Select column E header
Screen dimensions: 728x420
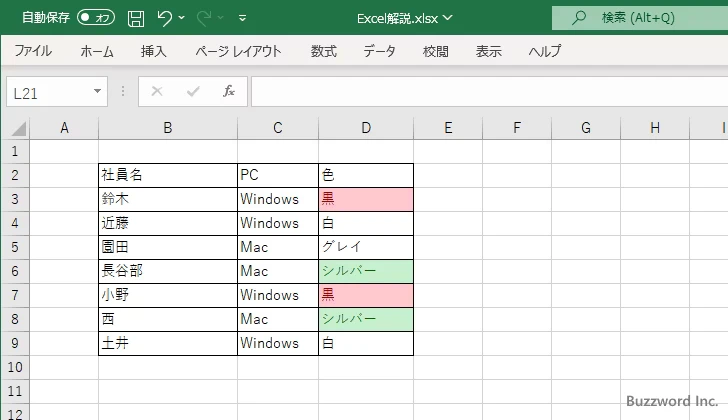[448, 128]
